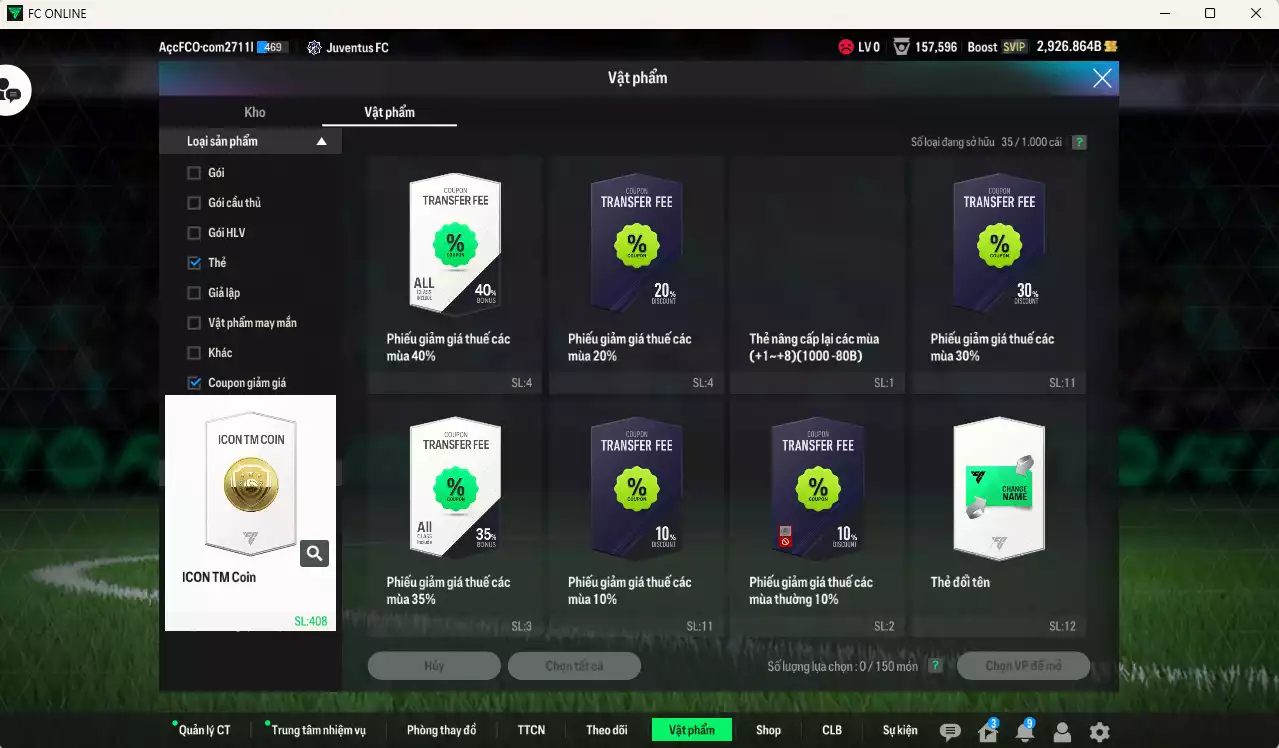Click the magnifier icon on ICON TM Coin
Viewport: 1279px width, 748px height.
tap(315, 553)
